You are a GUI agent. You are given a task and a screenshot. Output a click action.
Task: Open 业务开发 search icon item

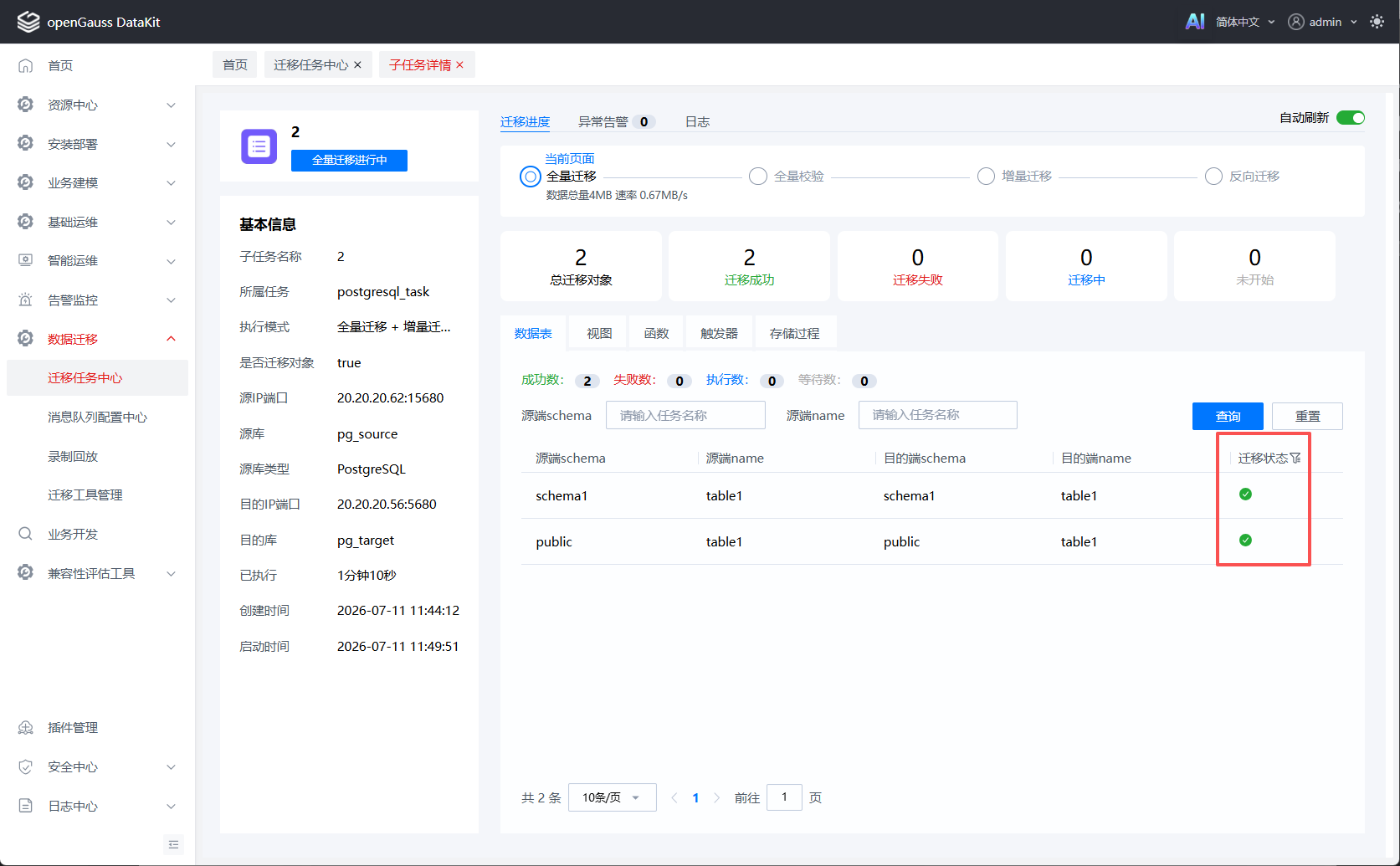pos(26,534)
